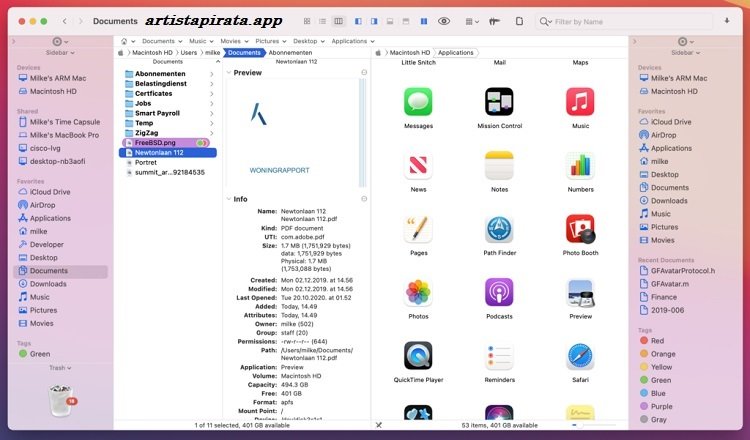Screen dimensions: 750x440
Task: Collapse the Info section triangle
Action: click(229, 199)
